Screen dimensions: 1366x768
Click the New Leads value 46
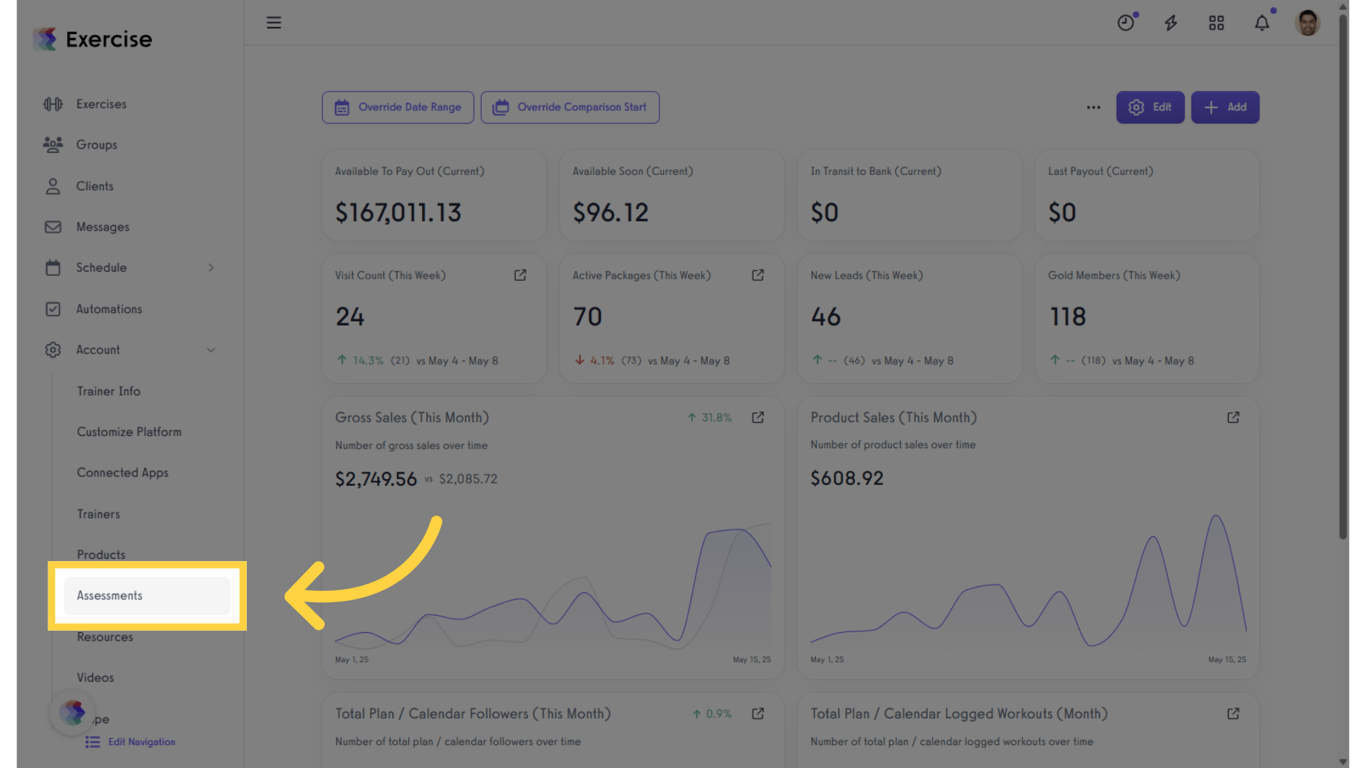pos(826,317)
